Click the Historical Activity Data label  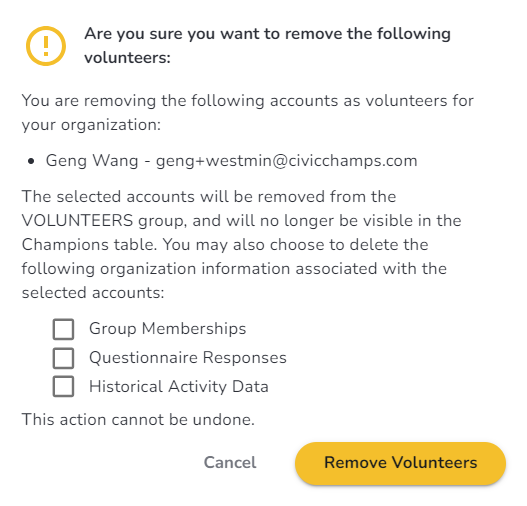coord(178,386)
